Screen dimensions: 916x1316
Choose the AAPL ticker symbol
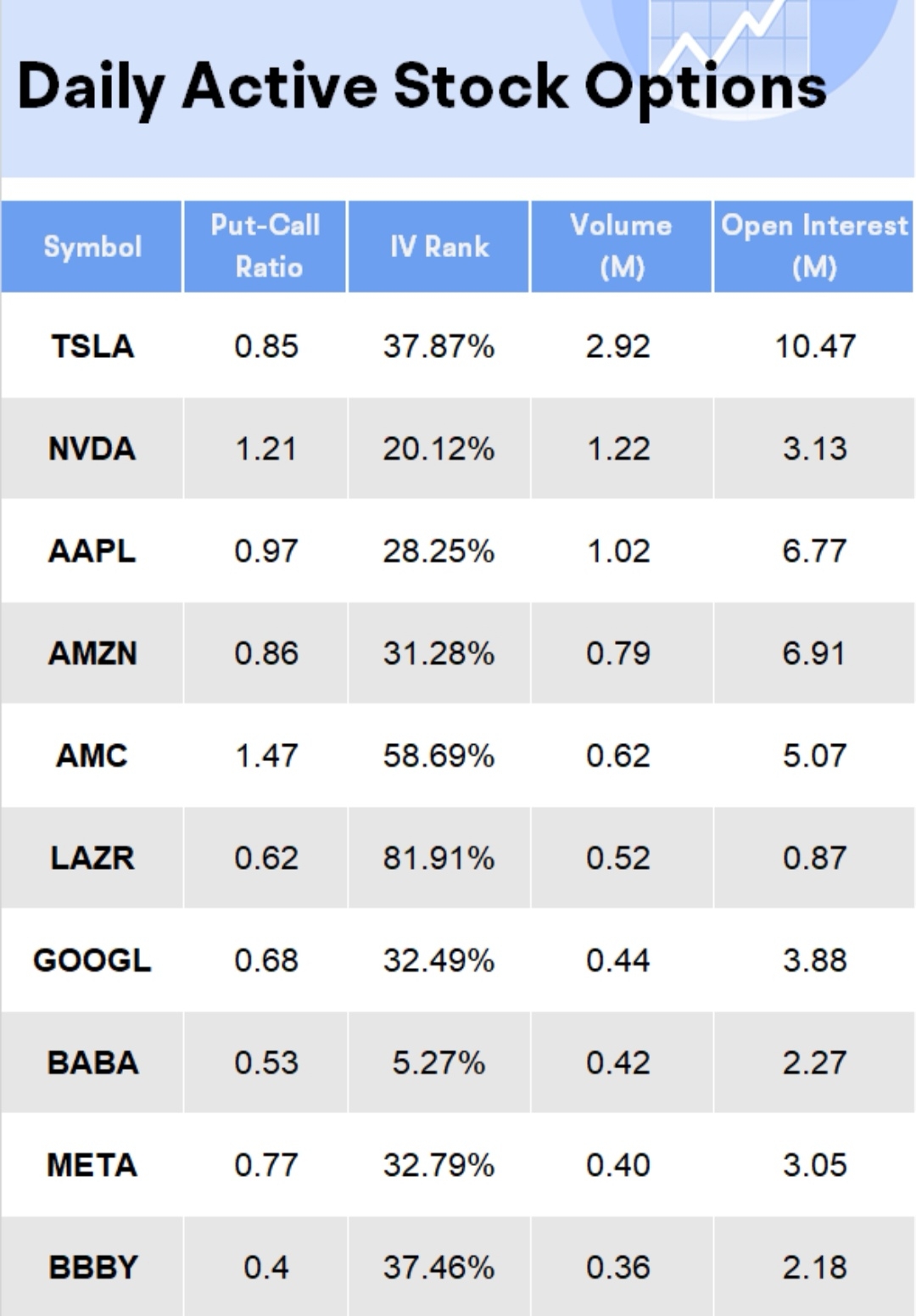click(x=92, y=552)
